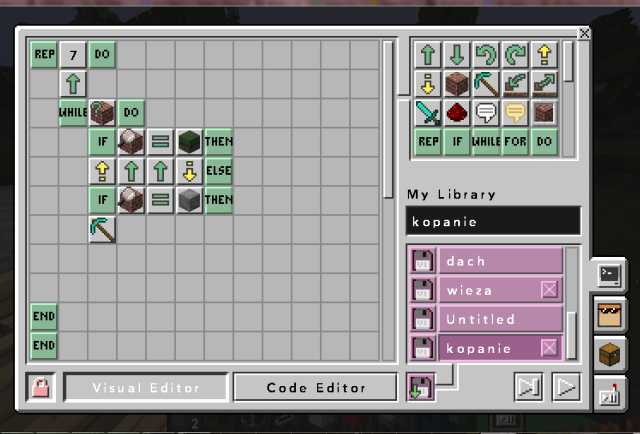
Task: Open the turtle face side tab with sunglasses
Action: [x=609, y=315]
